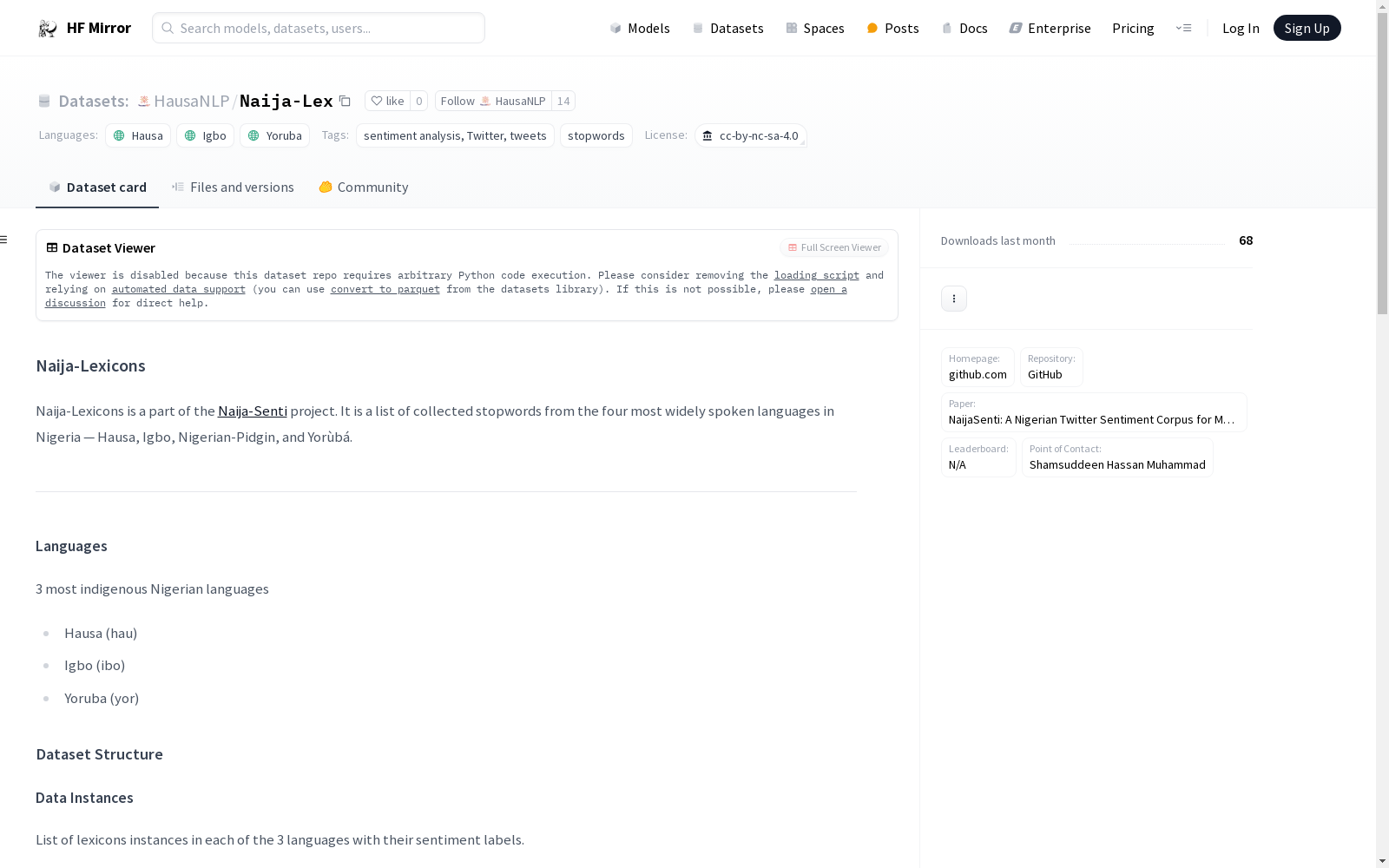View the 14 followers count

[563, 101]
